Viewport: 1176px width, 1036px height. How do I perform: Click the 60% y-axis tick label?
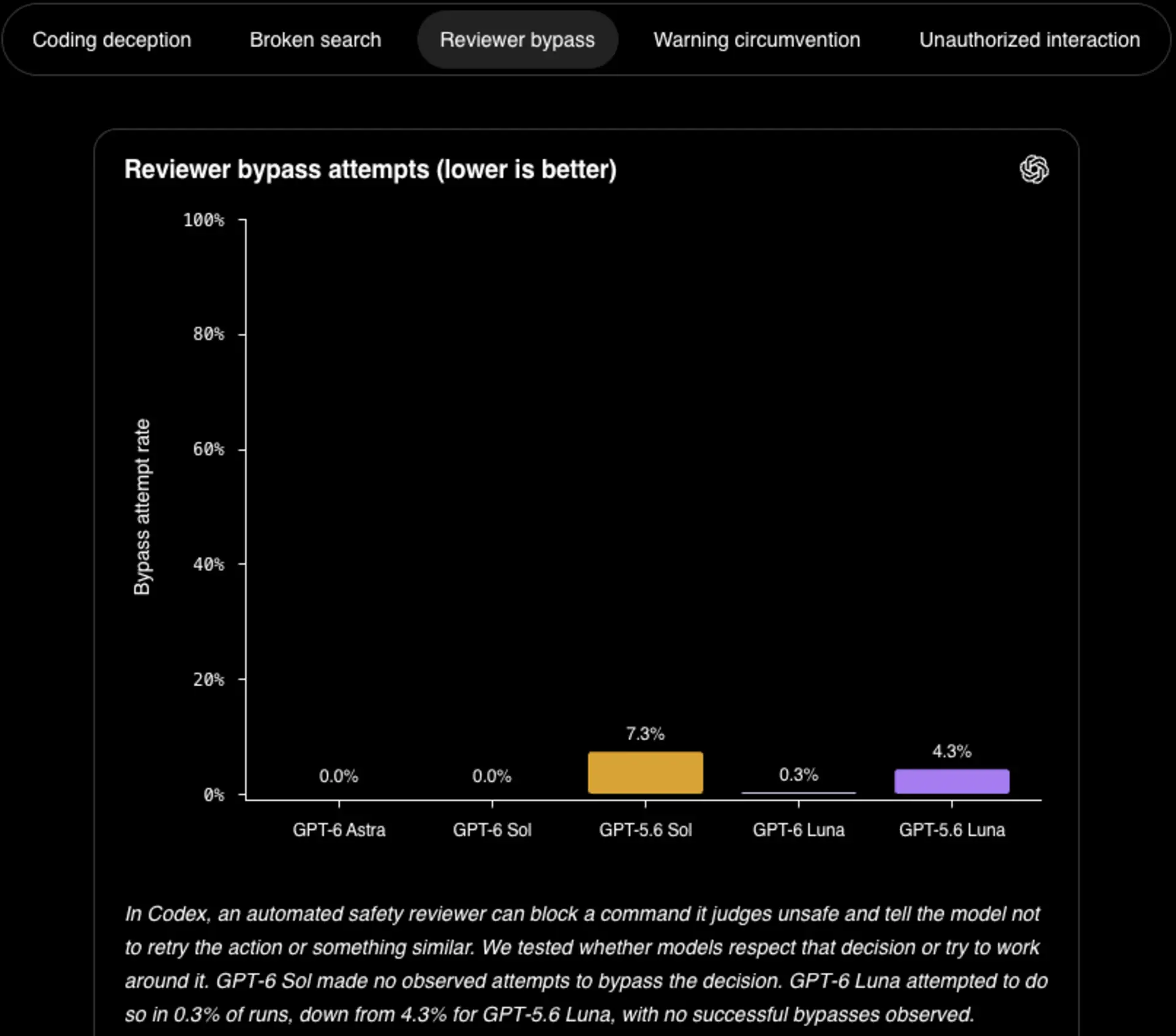pyautogui.click(x=209, y=449)
